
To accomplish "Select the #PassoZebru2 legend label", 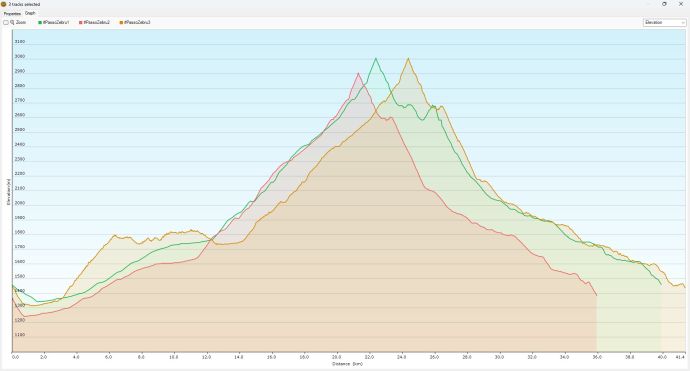I will [x=96, y=22].
